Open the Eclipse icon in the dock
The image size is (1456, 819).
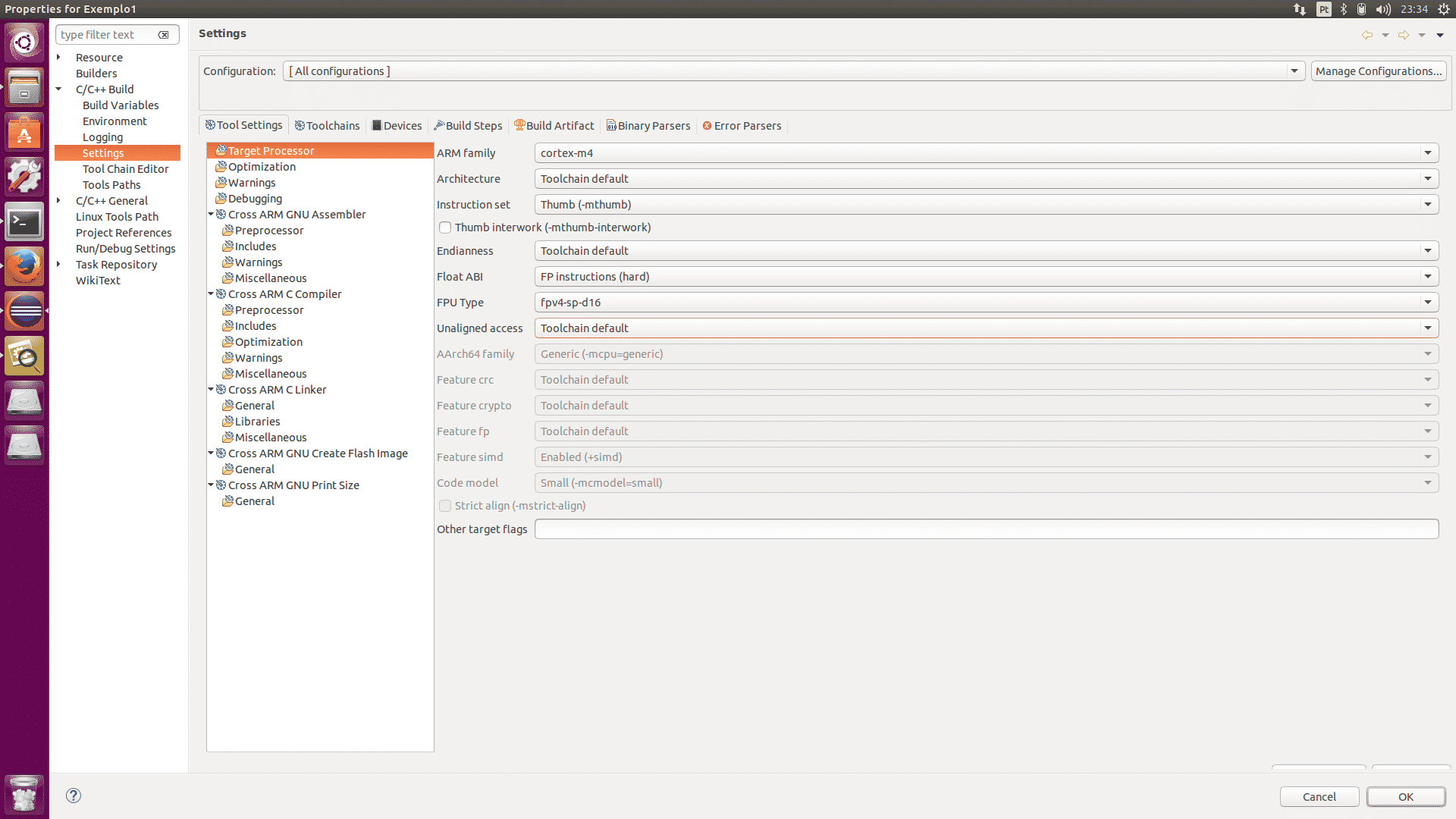pyautogui.click(x=24, y=311)
